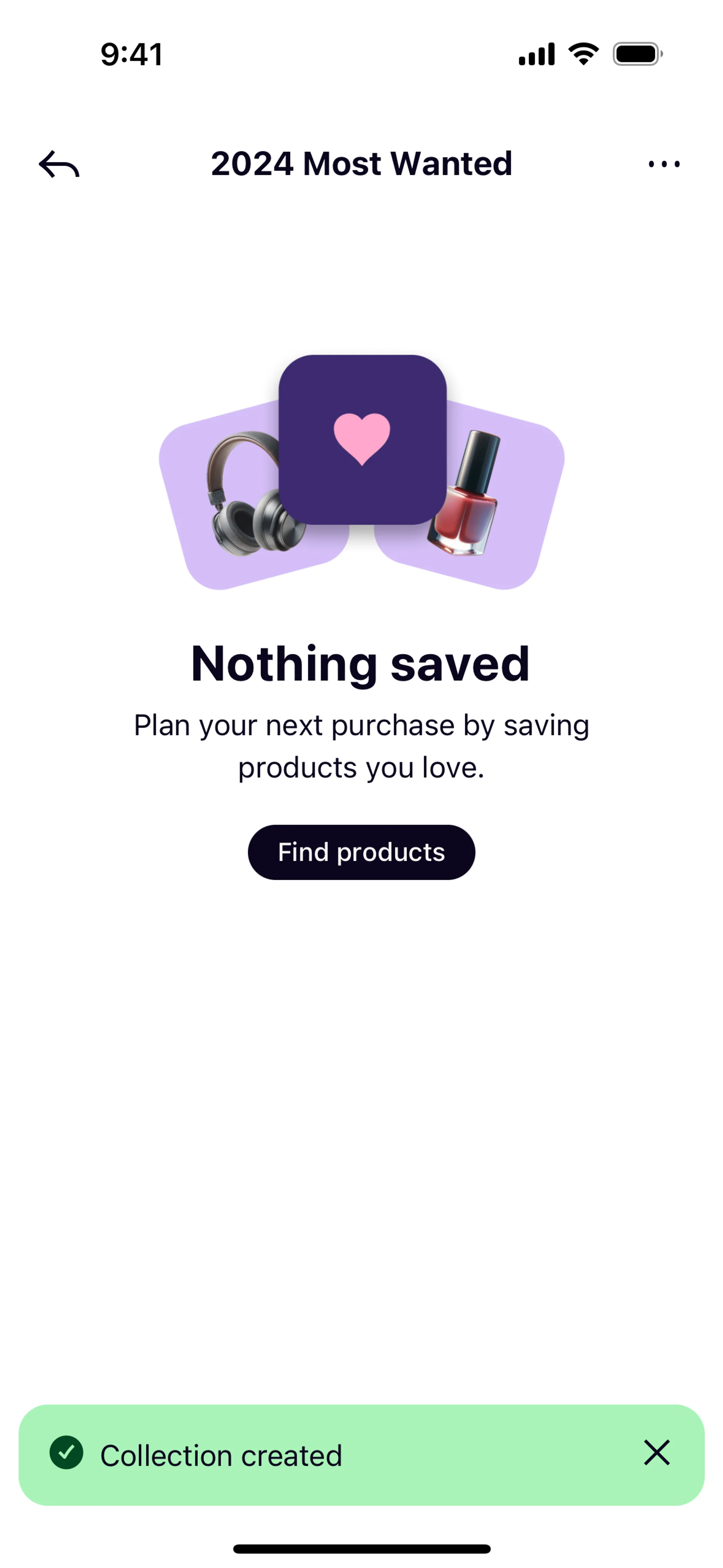Tap the red nail polish illustration
This screenshot has width=723, height=1568.
(x=464, y=493)
